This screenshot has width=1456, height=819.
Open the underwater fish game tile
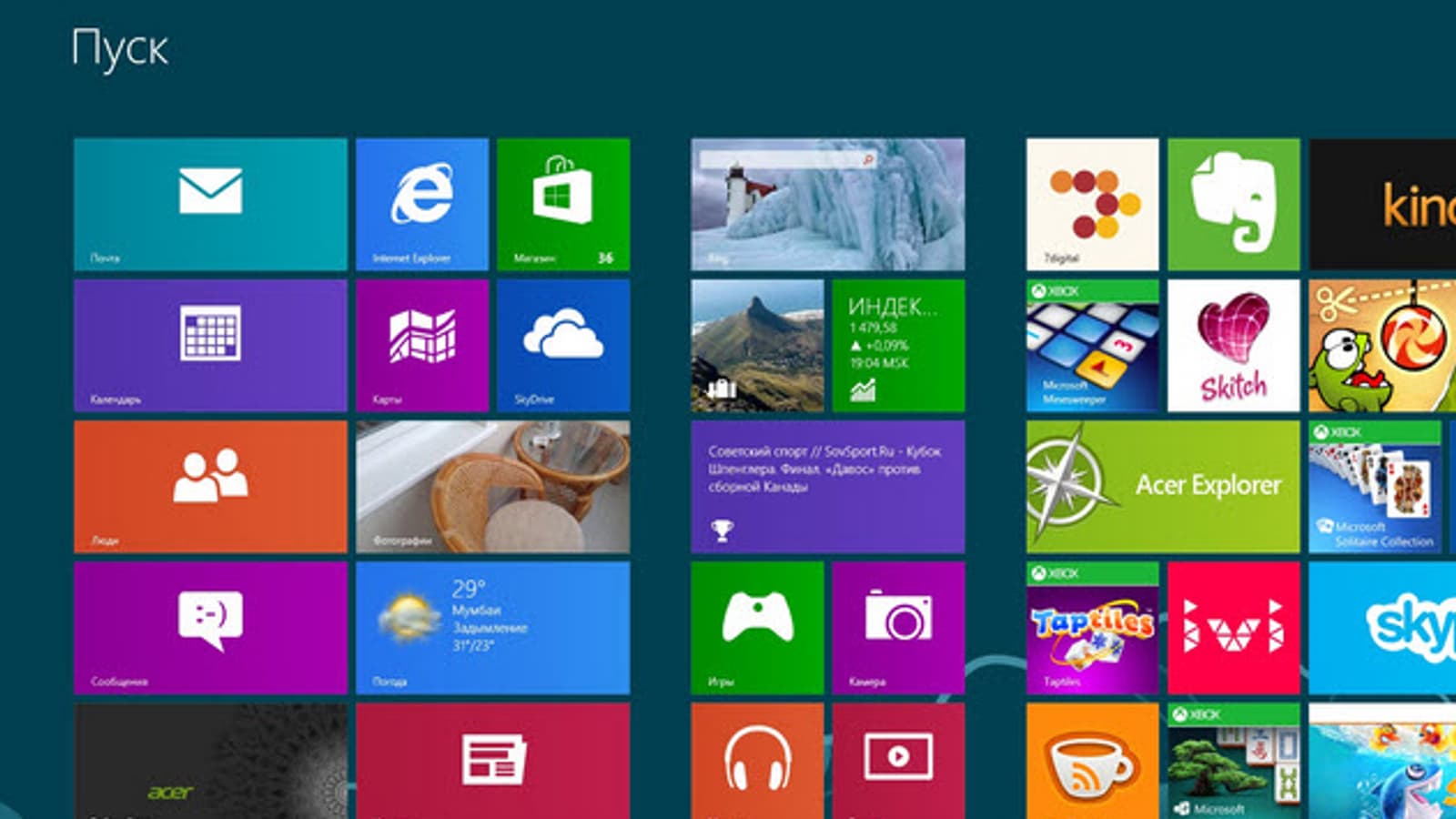click(1382, 761)
